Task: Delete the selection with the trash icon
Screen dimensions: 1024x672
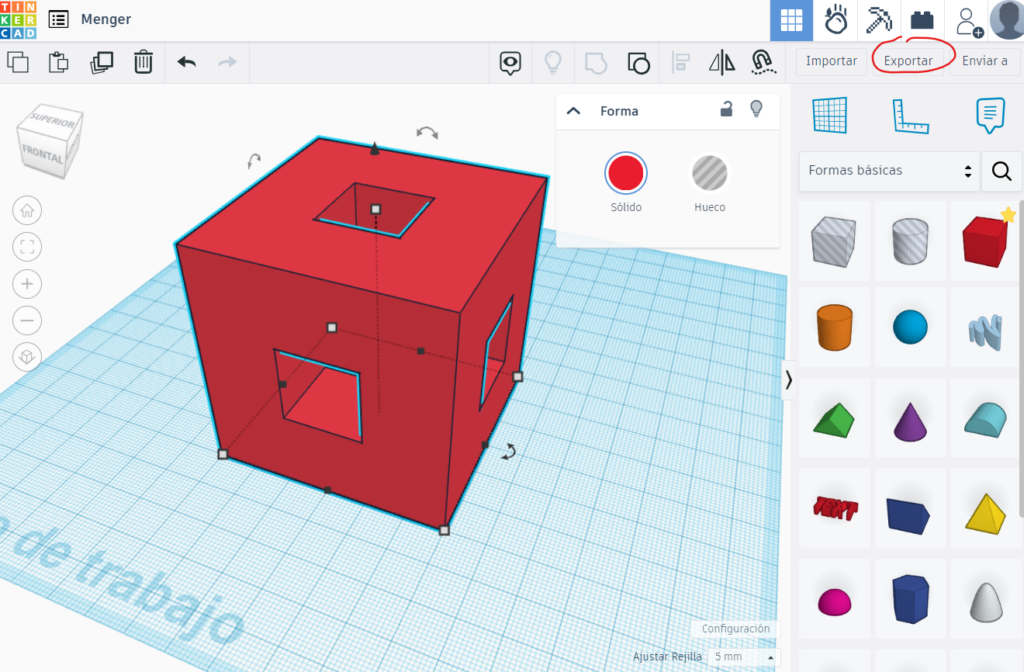Action: pos(143,62)
